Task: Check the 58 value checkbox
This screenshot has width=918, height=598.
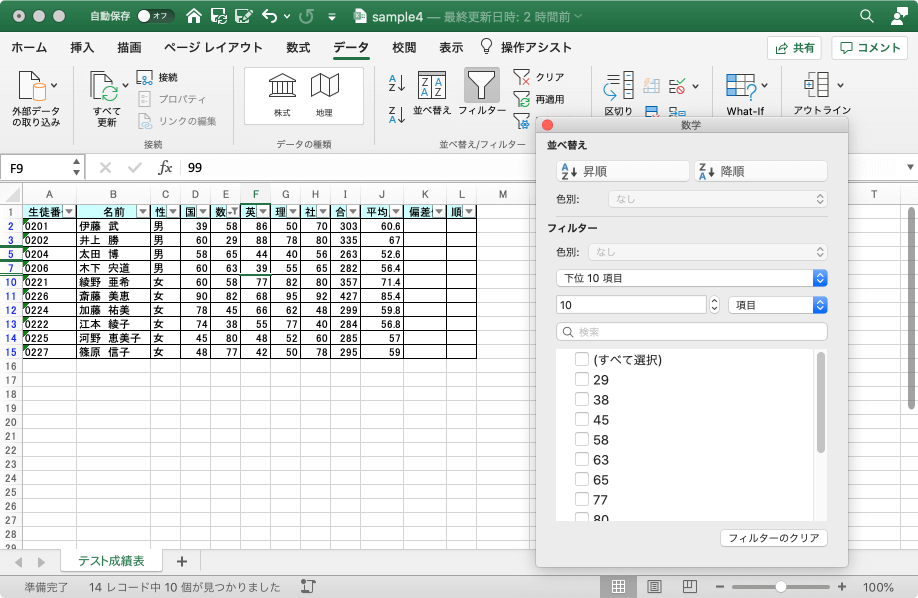Action: tap(581, 439)
